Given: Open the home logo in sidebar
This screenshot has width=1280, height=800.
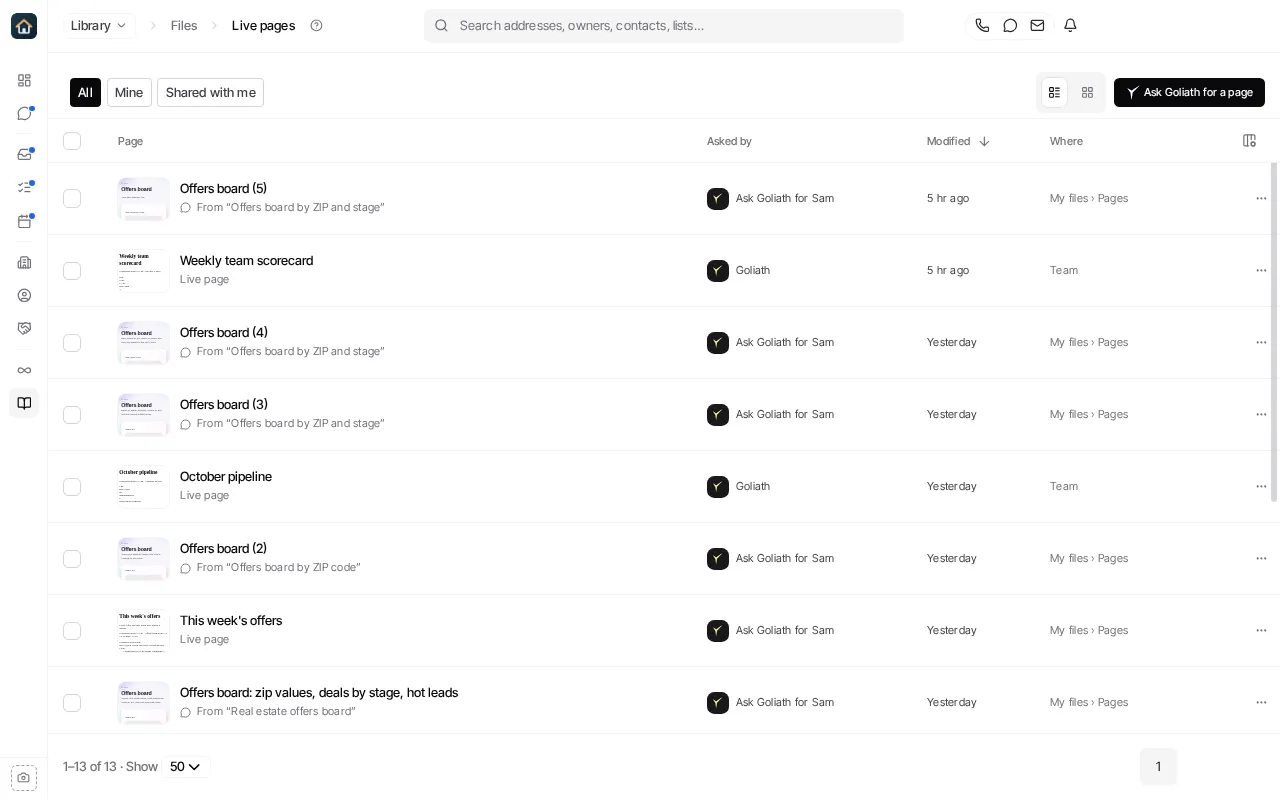Looking at the screenshot, I should 24,26.
